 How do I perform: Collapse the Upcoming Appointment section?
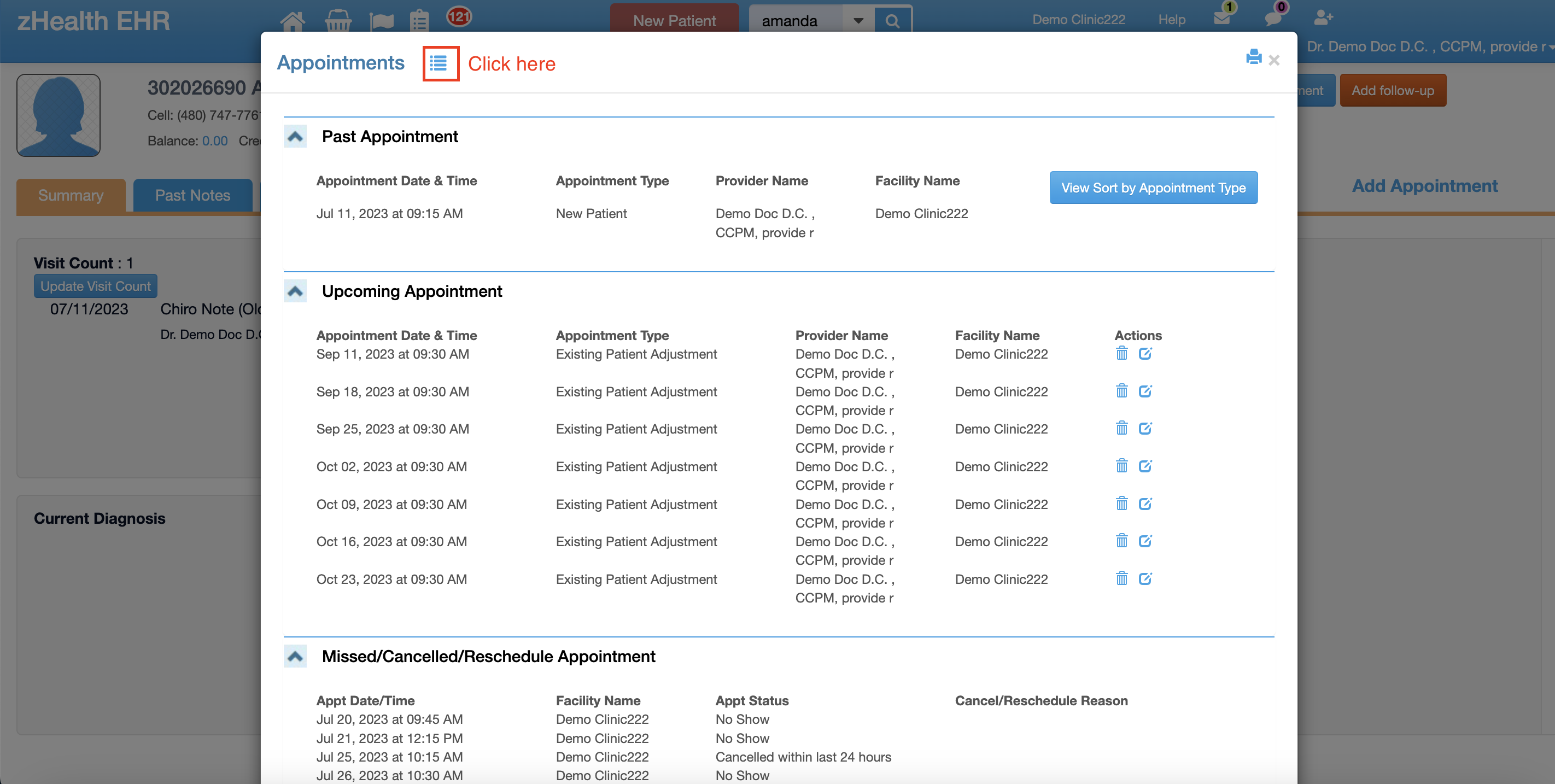pyautogui.click(x=295, y=291)
